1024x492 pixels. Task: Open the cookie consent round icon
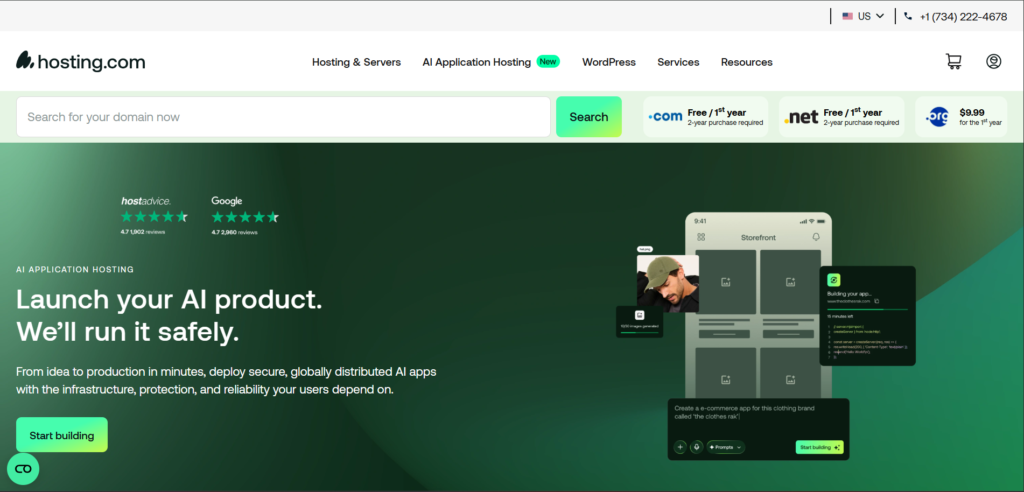tap(23, 469)
